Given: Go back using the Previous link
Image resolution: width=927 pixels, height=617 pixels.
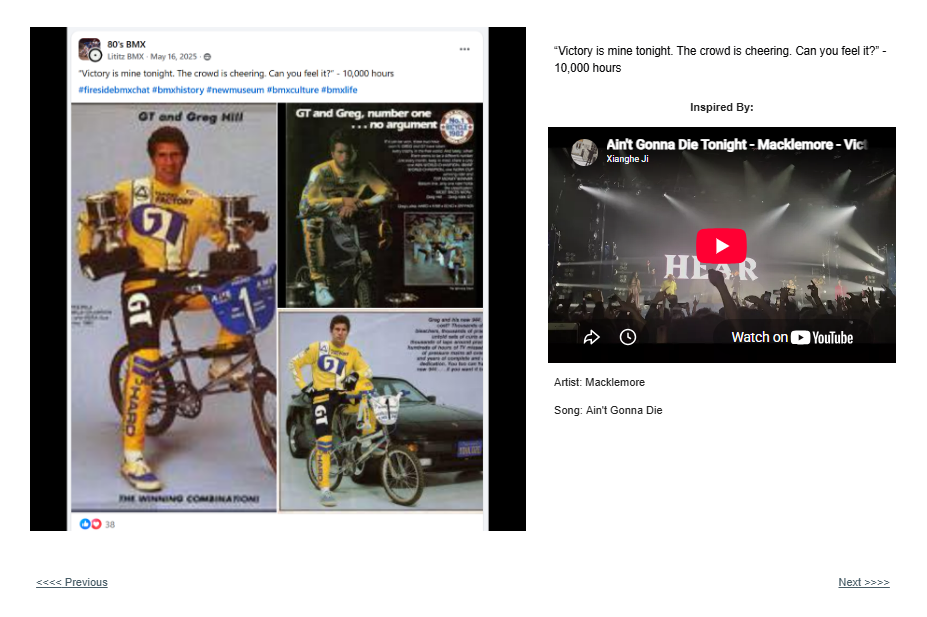Looking at the screenshot, I should [72, 582].
